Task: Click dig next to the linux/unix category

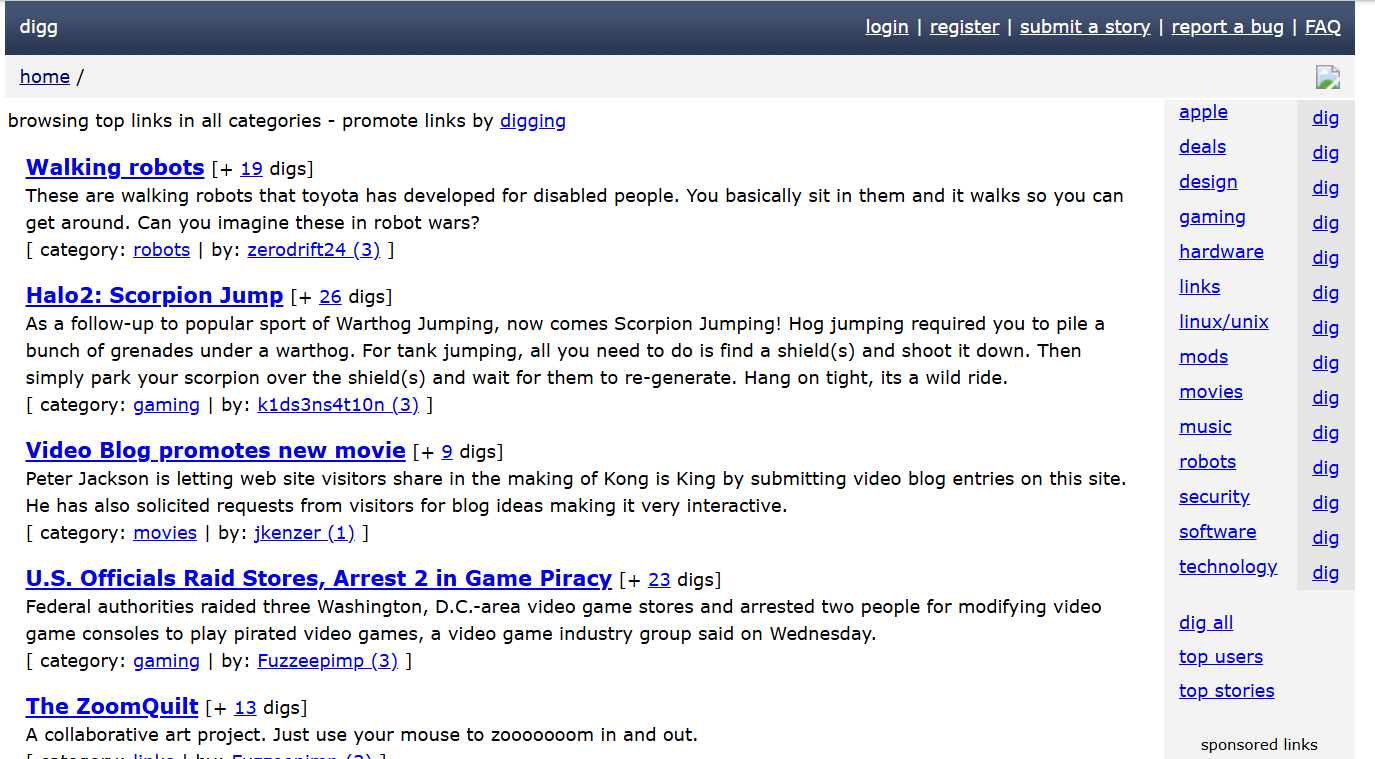Action: coord(1325,328)
